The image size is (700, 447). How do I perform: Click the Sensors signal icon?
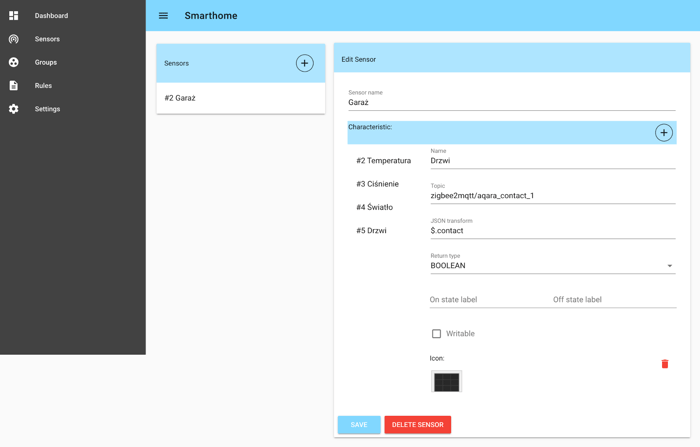click(x=14, y=39)
